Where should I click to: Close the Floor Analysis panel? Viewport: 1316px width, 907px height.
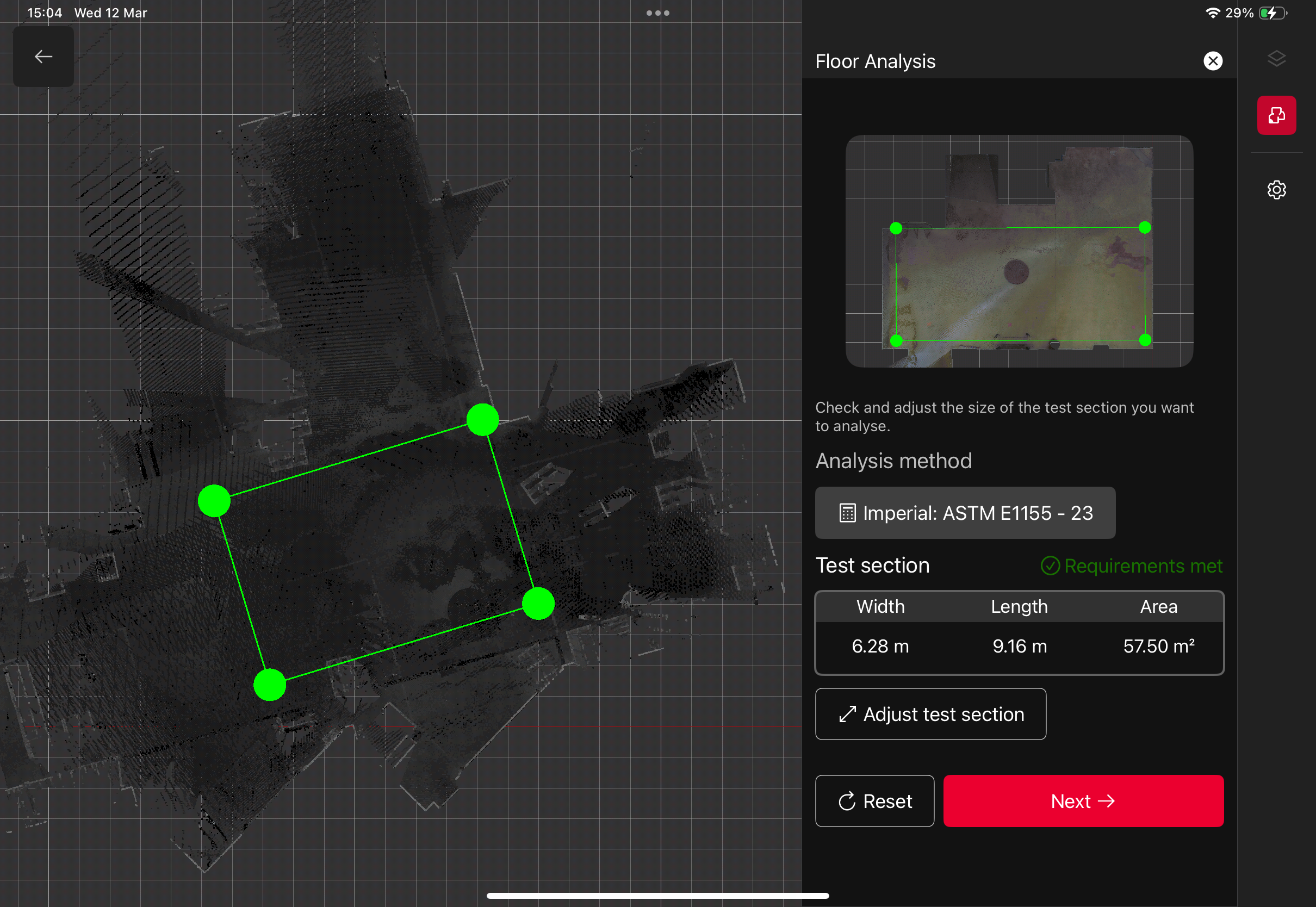pyautogui.click(x=1213, y=61)
